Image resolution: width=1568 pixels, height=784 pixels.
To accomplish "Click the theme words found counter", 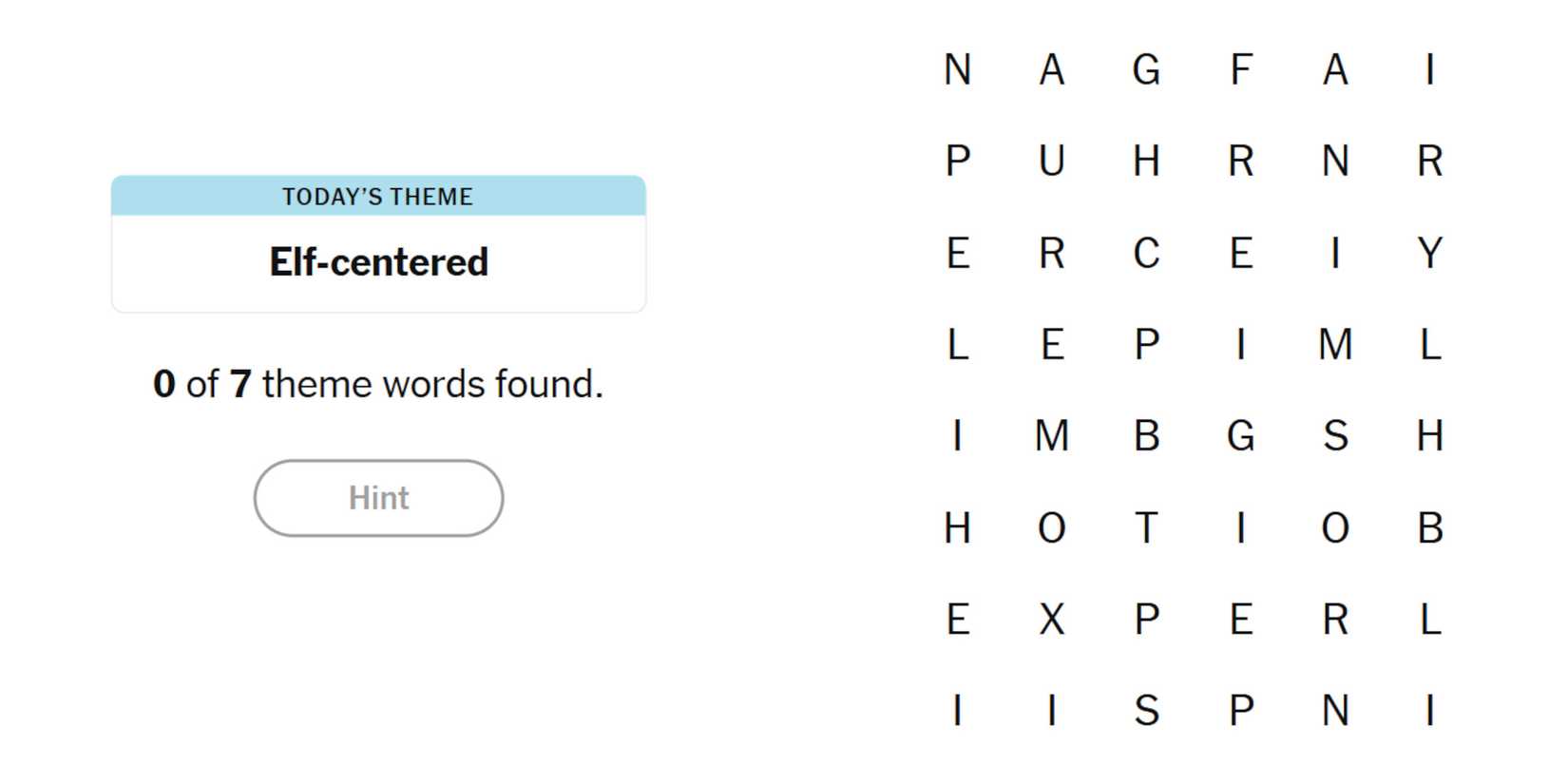I will (x=378, y=384).
